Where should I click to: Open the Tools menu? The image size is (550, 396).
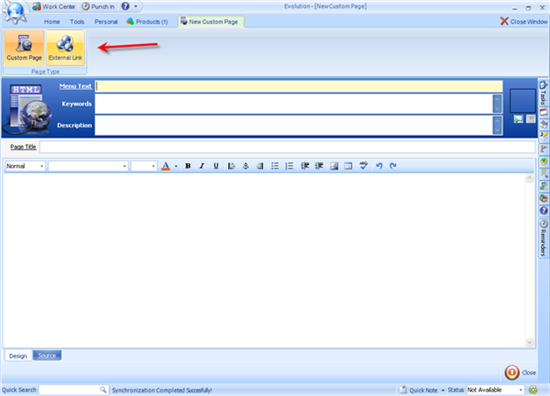(77, 22)
